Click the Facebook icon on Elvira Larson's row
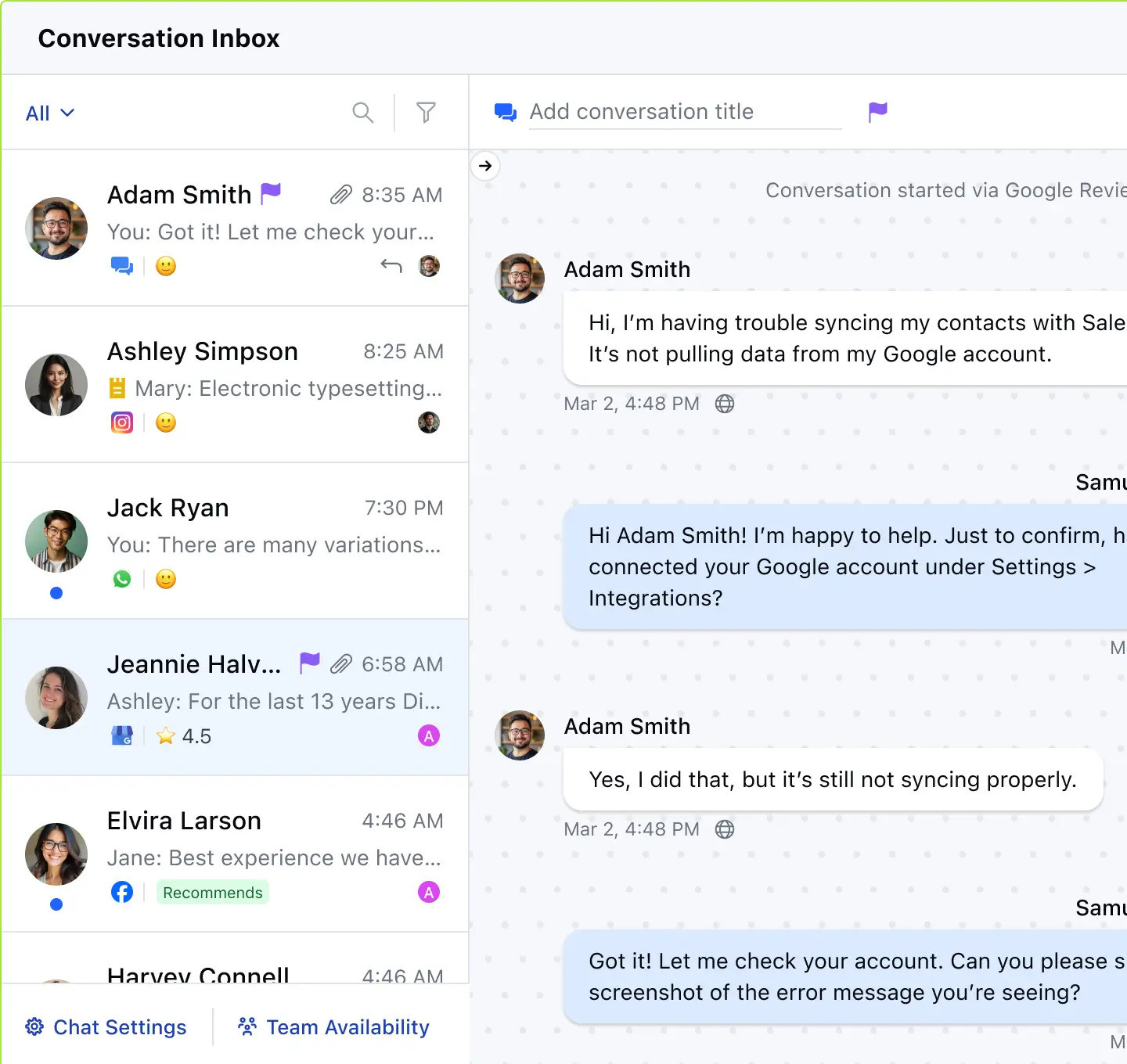Screen dimensions: 1127x1064 click(122, 892)
